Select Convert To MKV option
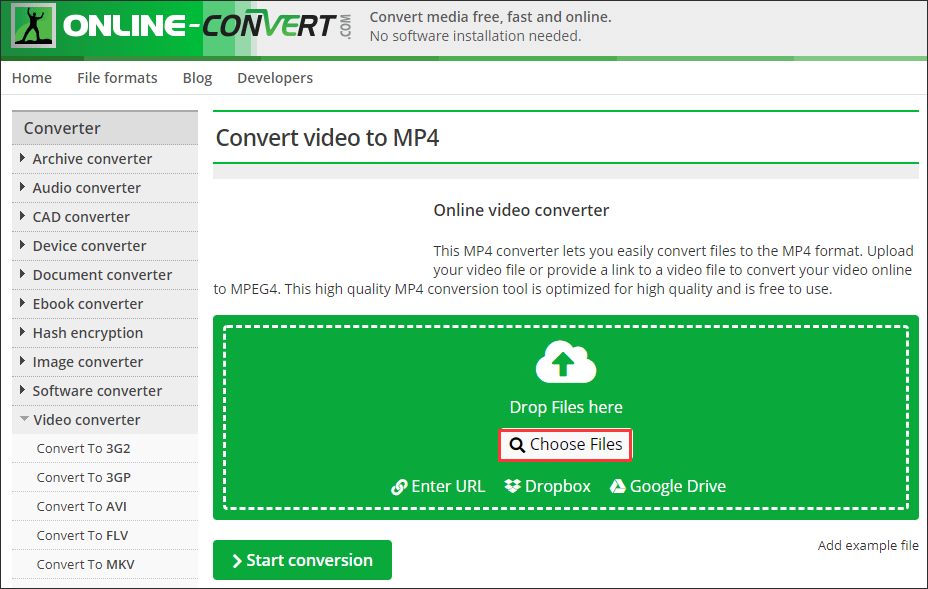Viewport: 928px width, 589px height. click(85, 565)
